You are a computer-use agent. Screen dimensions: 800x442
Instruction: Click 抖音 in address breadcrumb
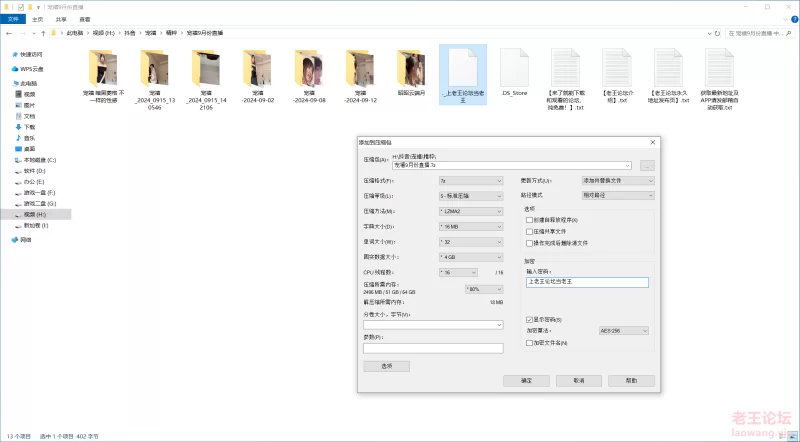pyautogui.click(x=130, y=33)
